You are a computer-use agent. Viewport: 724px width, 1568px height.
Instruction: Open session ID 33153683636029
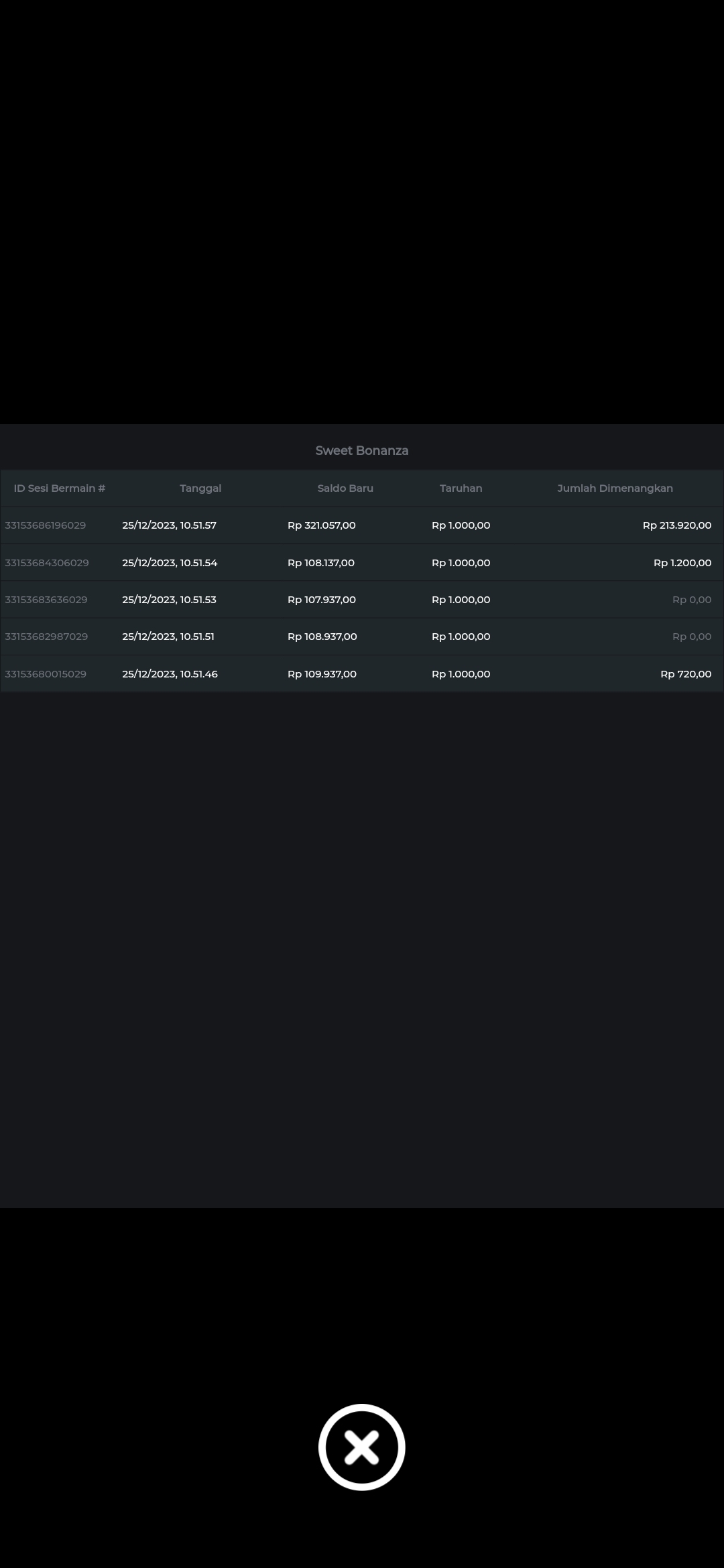[46, 600]
